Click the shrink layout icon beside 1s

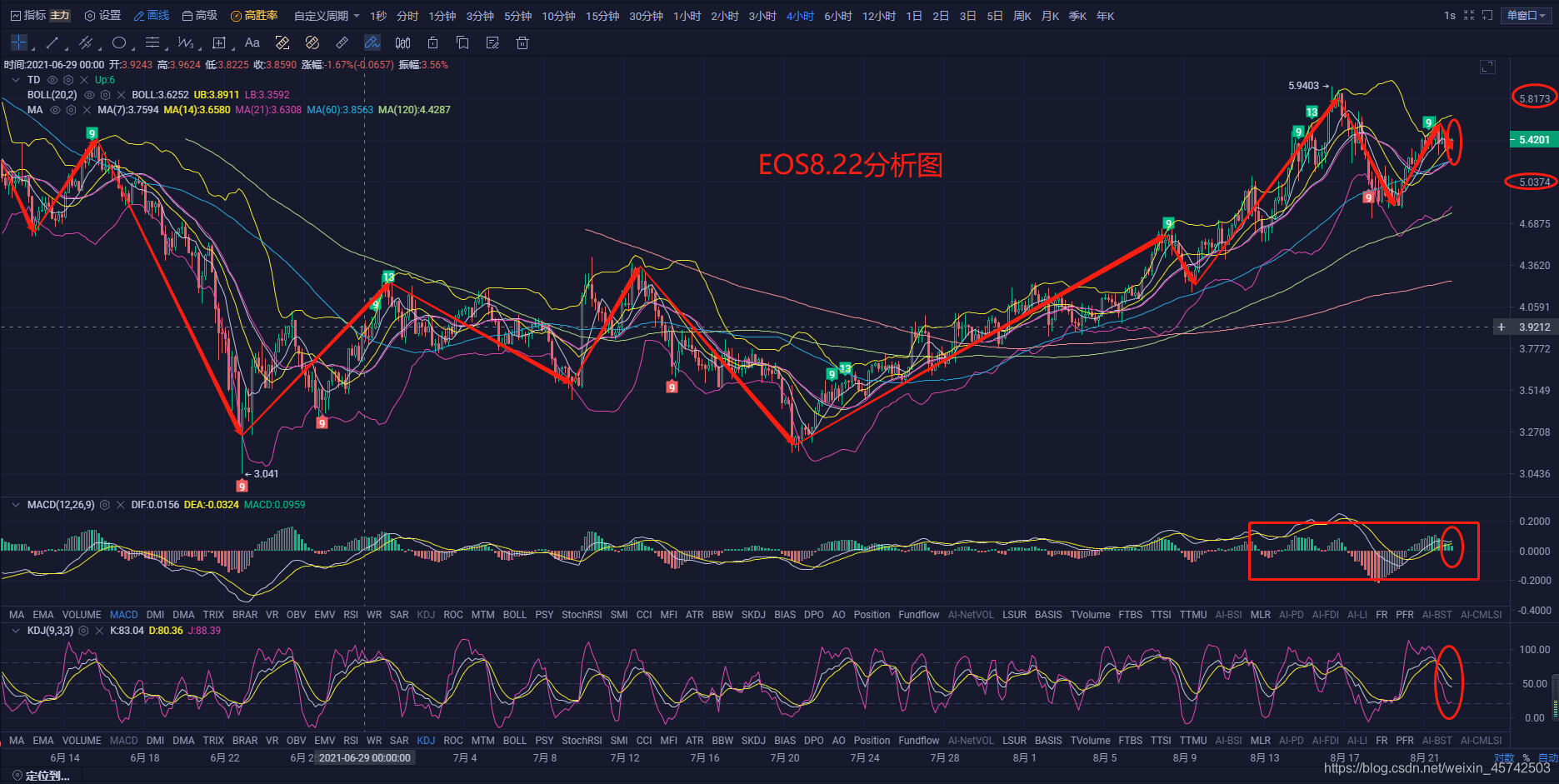pos(1469,16)
